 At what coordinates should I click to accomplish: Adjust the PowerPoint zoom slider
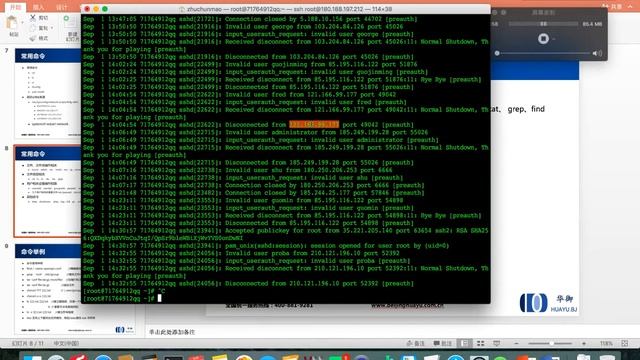point(550,344)
